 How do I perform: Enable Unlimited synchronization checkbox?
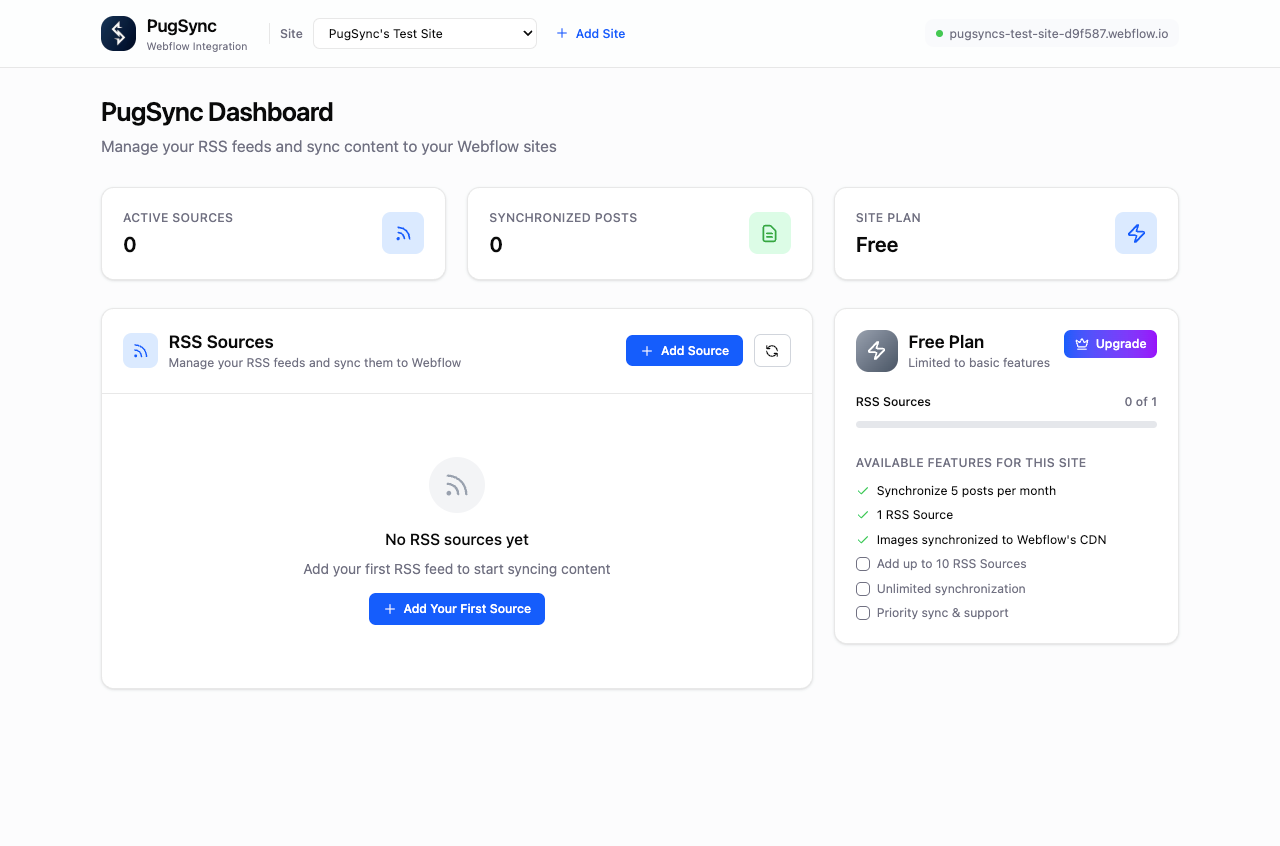click(x=863, y=588)
